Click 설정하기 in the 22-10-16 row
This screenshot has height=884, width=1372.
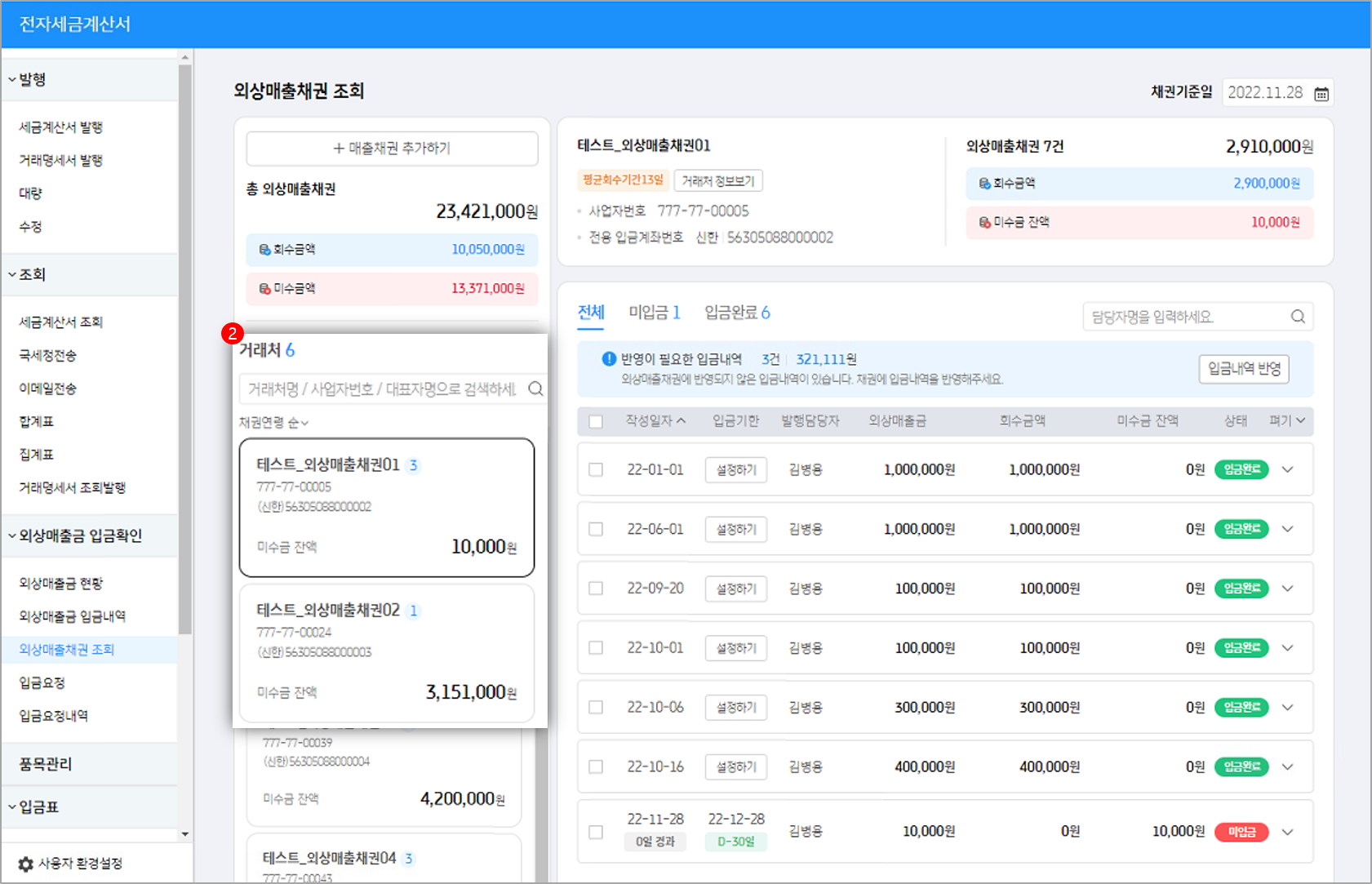coord(736,767)
